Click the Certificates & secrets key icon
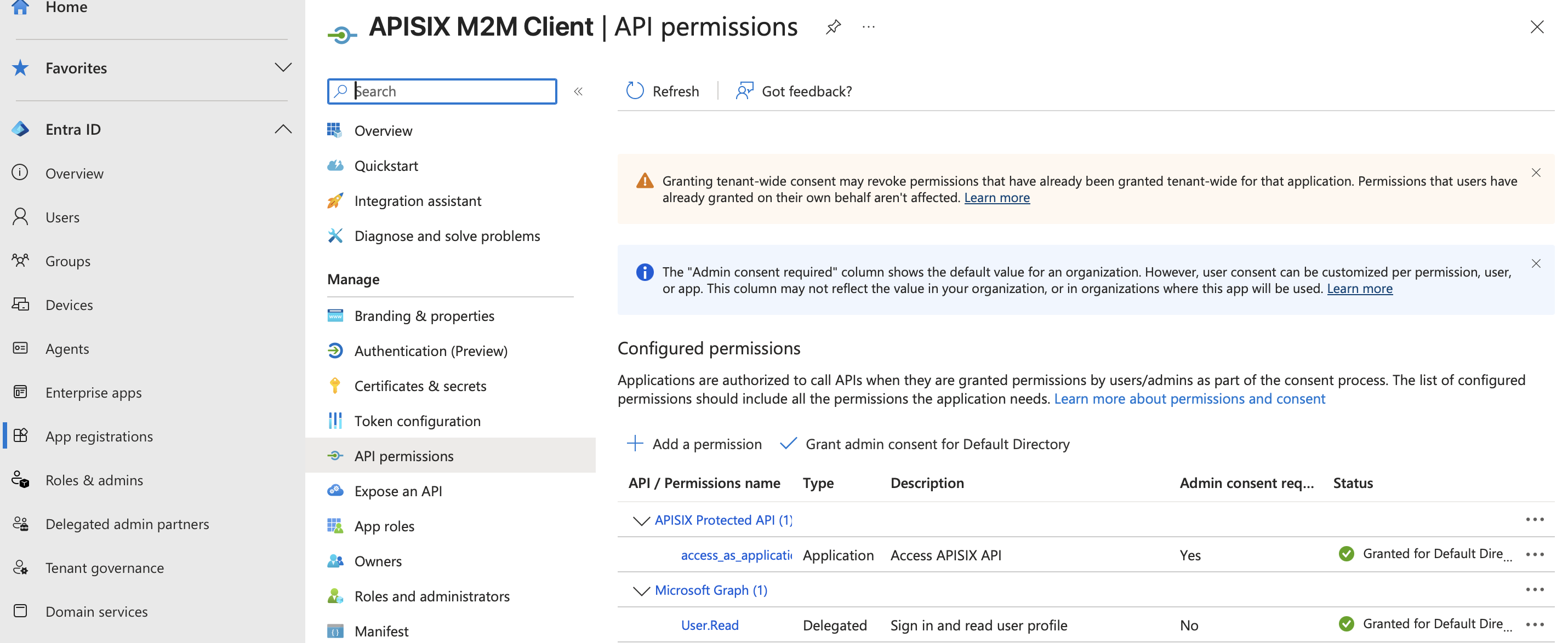The height and width of the screenshot is (643, 1568). 335,386
